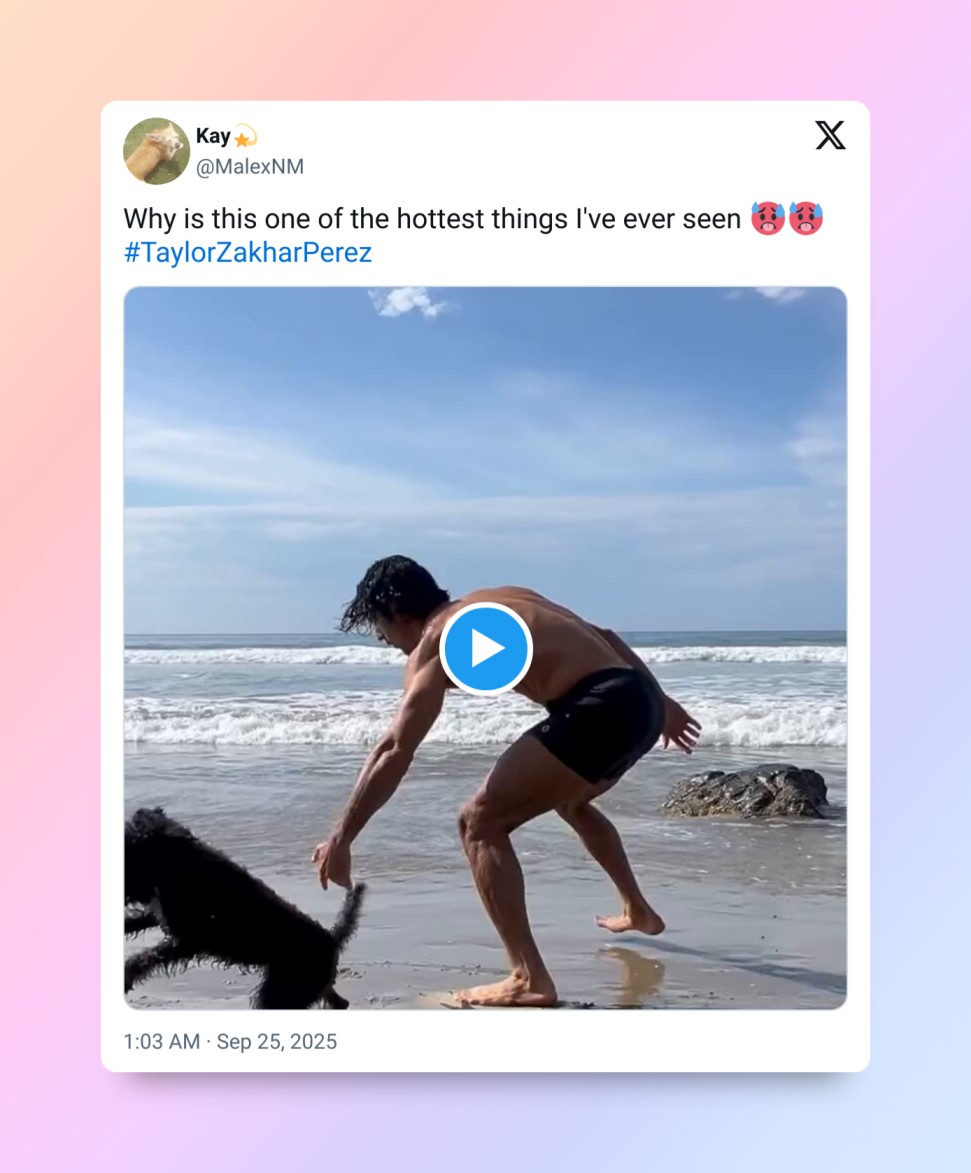Screen dimensions: 971x1173
Task: Click the pink gradient background outside card
Action: [50, 600]
